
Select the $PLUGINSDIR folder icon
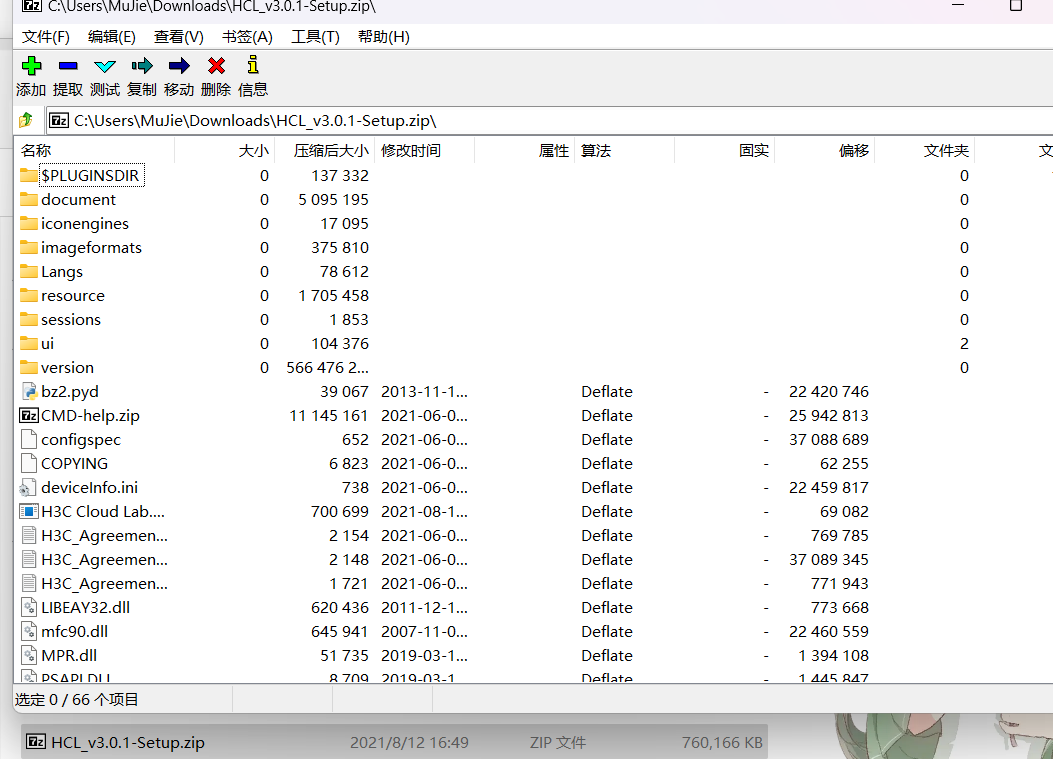[x=29, y=175]
